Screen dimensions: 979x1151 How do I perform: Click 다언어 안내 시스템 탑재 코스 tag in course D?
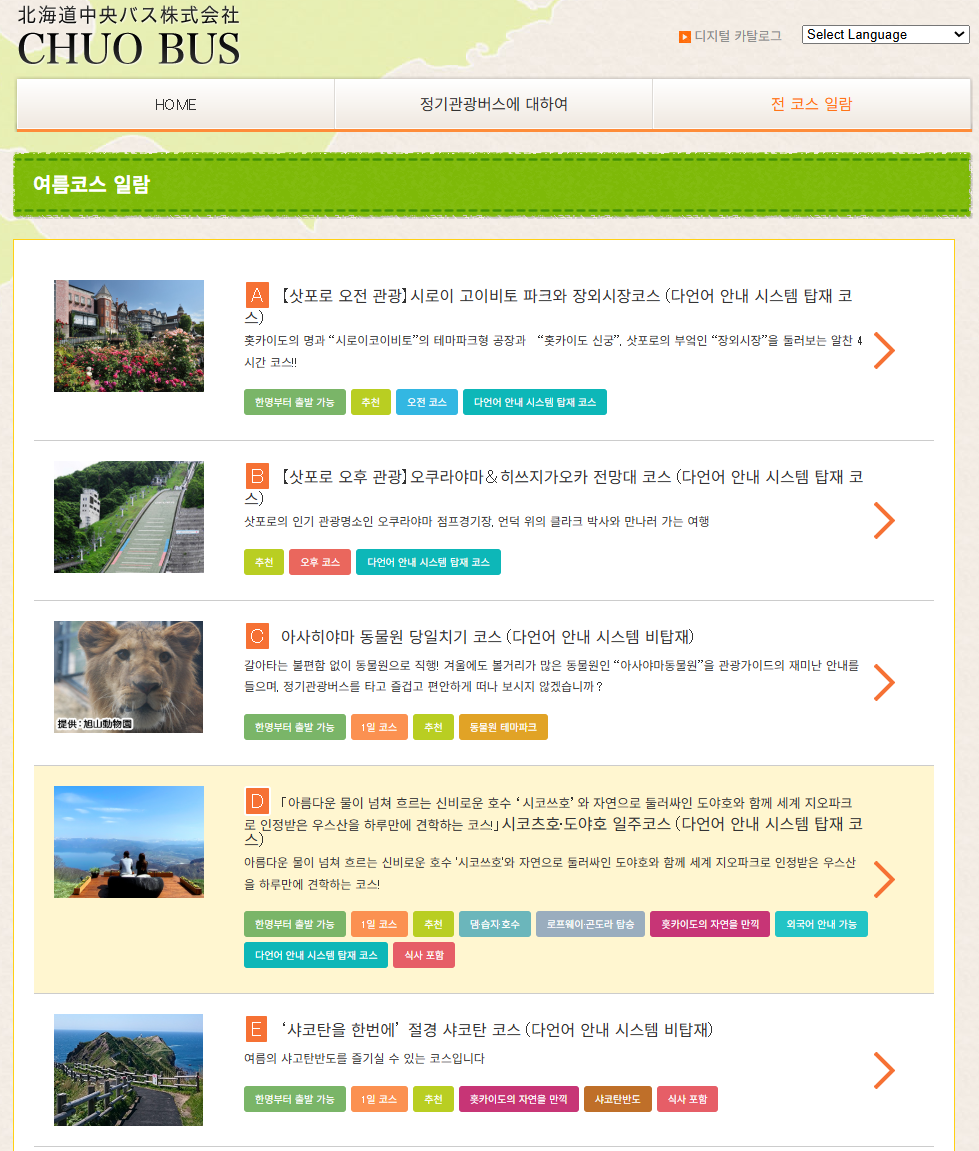pos(316,955)
